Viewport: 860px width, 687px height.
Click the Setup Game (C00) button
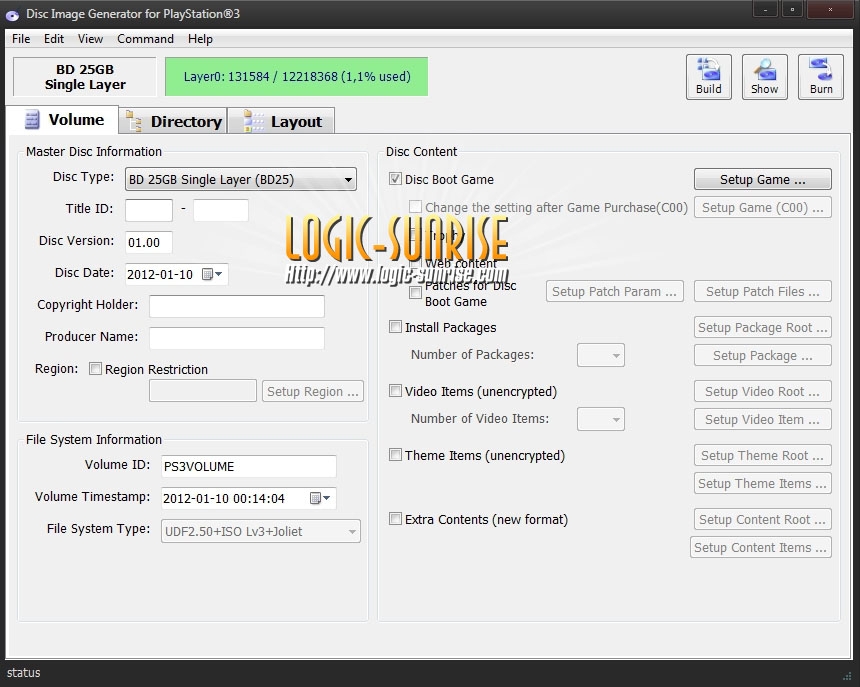763,208
